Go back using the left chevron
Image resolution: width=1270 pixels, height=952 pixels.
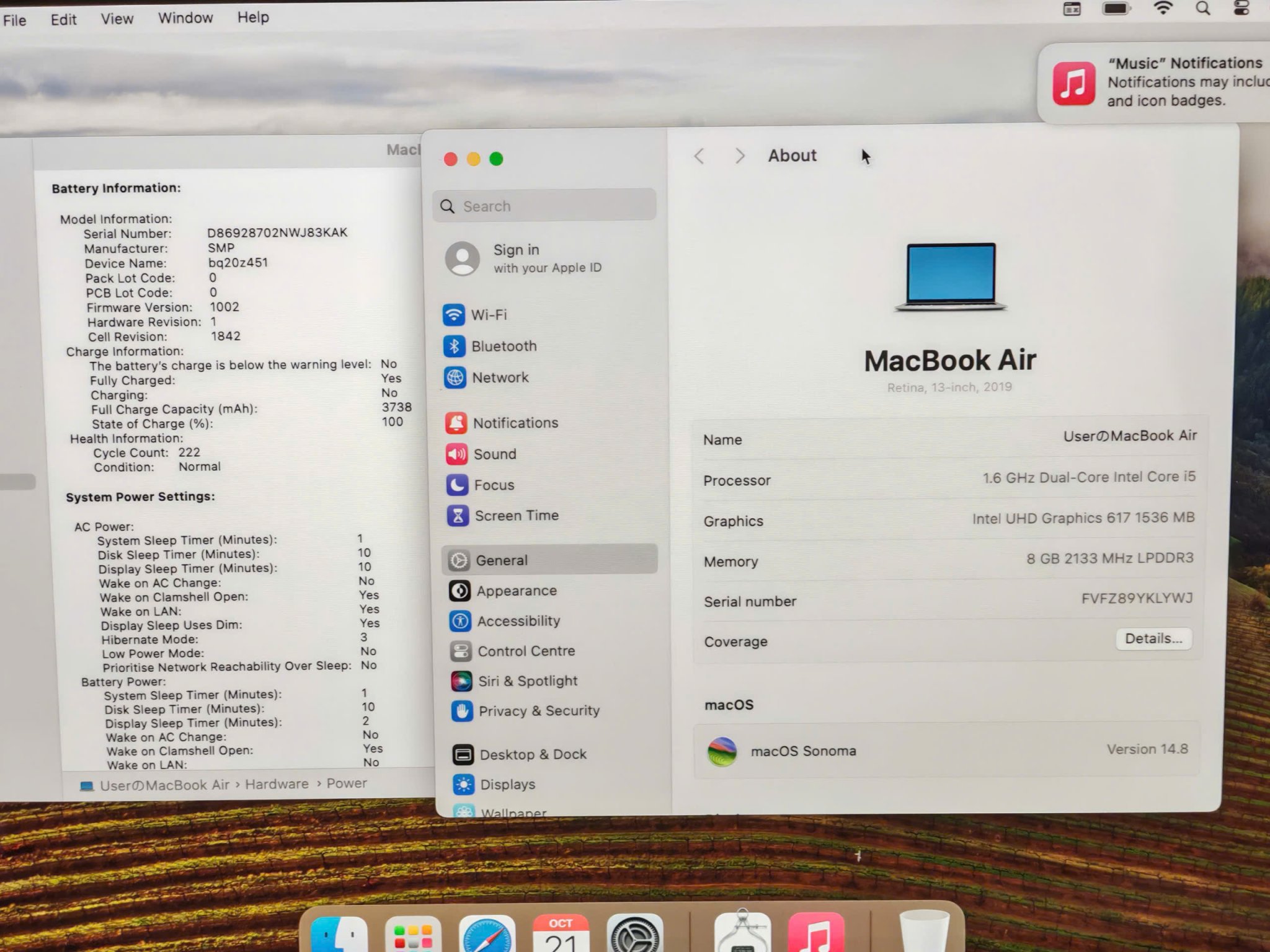tap(699, 156)
